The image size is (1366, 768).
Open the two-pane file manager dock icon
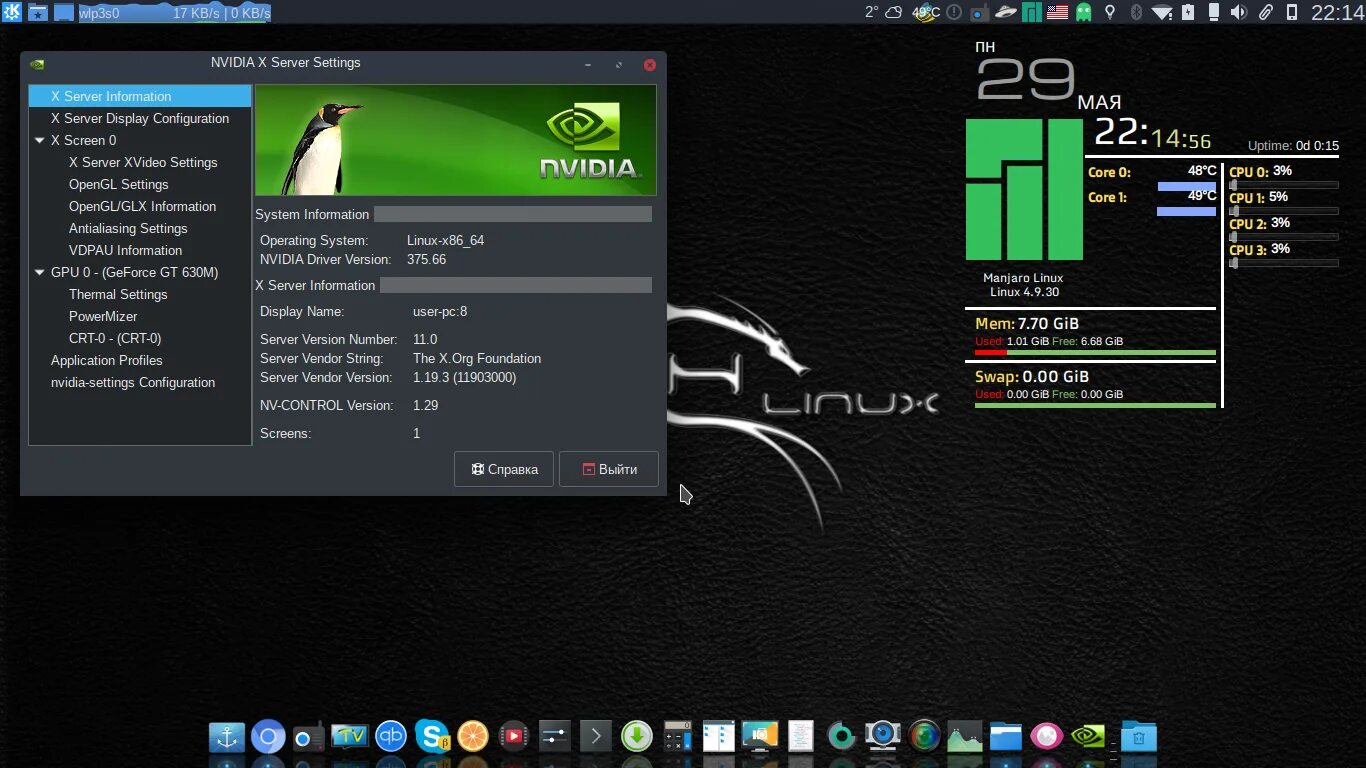coord(719,738)
